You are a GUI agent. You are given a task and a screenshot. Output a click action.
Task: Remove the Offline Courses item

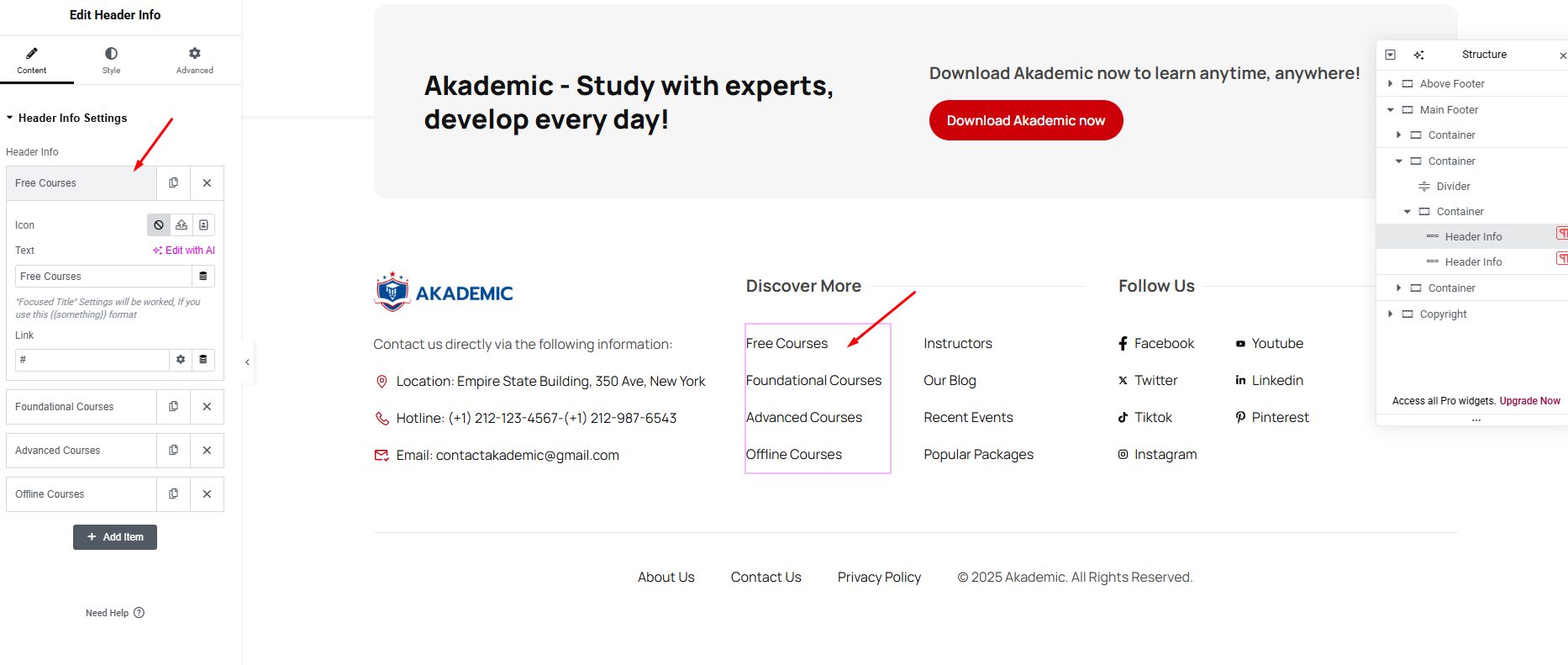point(207,494)
